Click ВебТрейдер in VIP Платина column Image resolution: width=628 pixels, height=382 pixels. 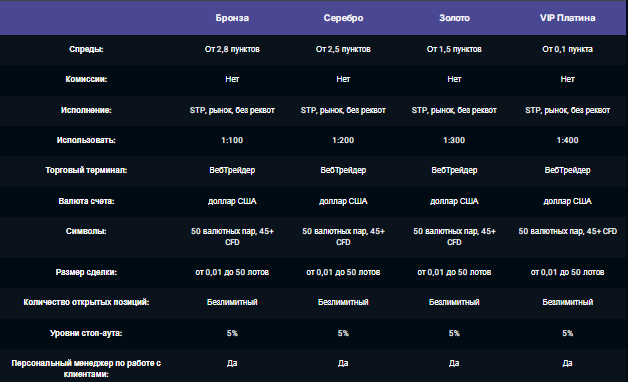[567, 170]
